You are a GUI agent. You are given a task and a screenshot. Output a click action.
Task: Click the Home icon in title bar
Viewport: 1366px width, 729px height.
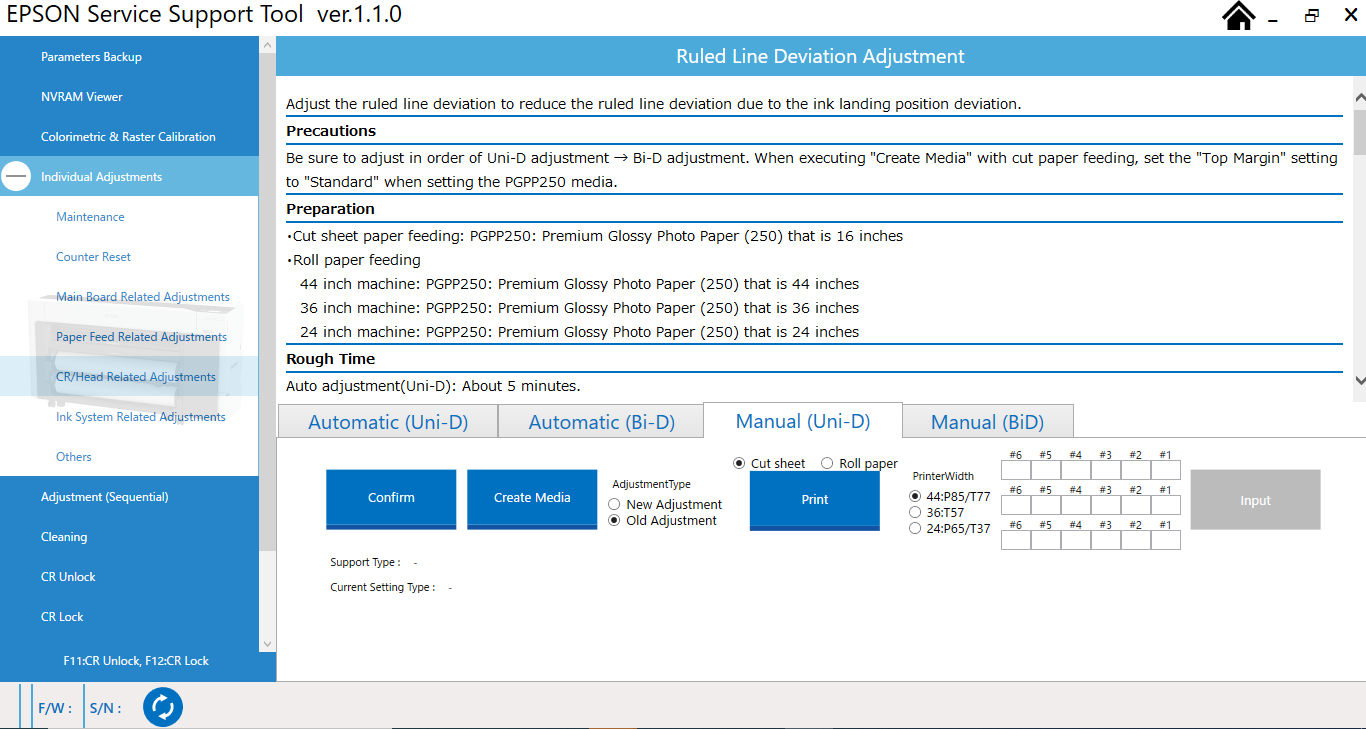pos(1239,16)
